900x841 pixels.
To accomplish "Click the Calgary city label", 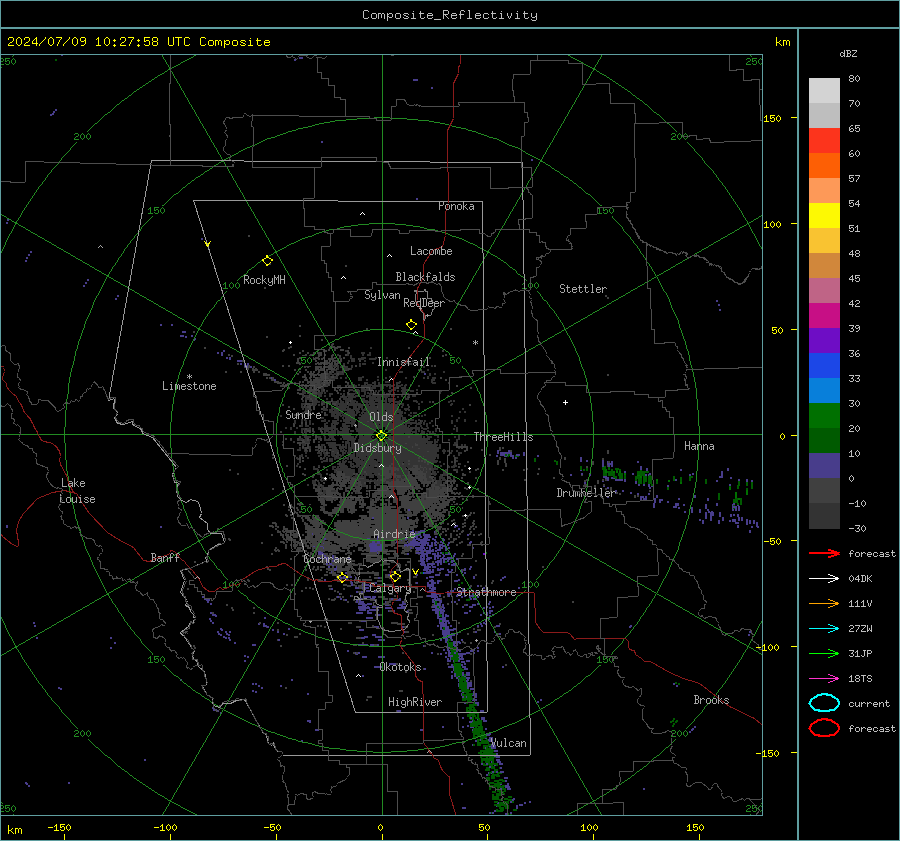I will pyautogui.click(x=390, y=588).
